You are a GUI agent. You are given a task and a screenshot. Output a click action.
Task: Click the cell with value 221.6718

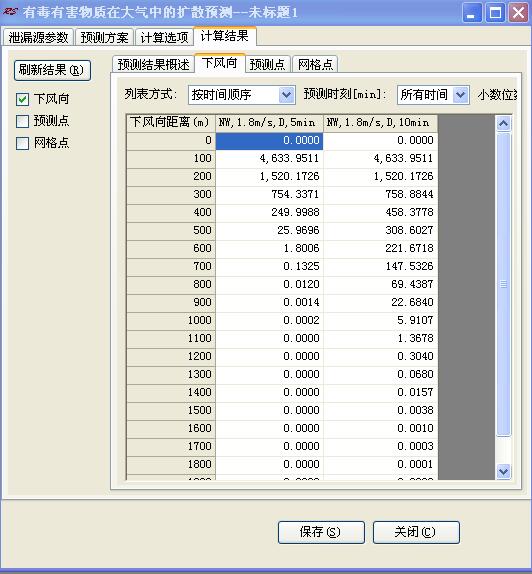tap(380, 249)
